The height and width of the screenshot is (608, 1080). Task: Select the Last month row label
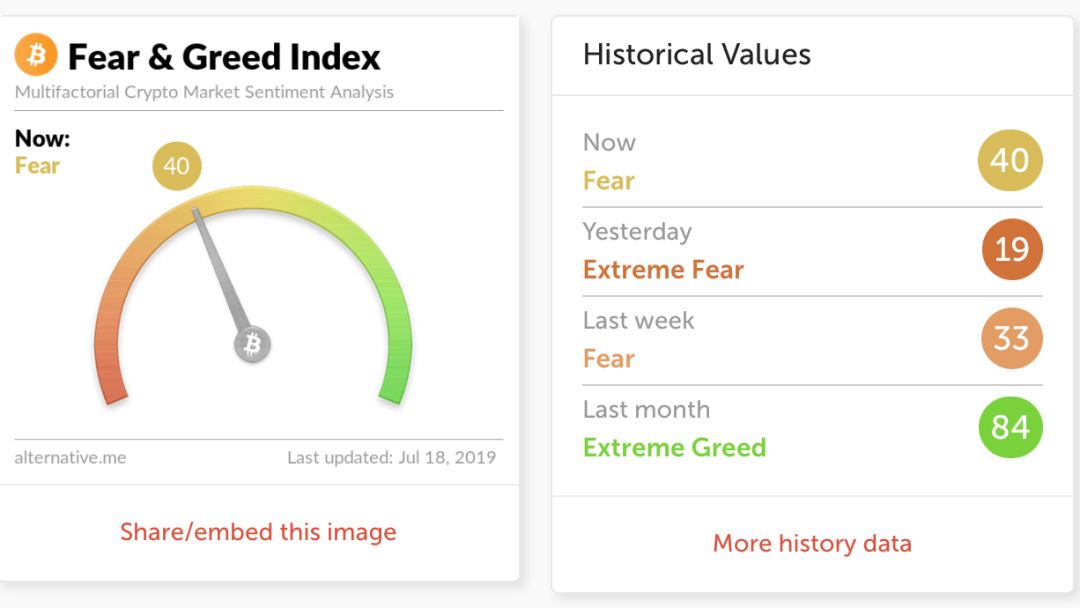tap(646, 410)
